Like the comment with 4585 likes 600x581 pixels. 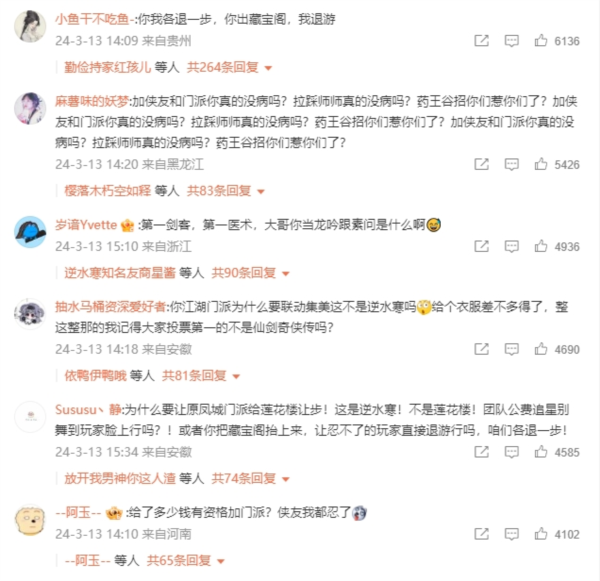click(541, 452)
